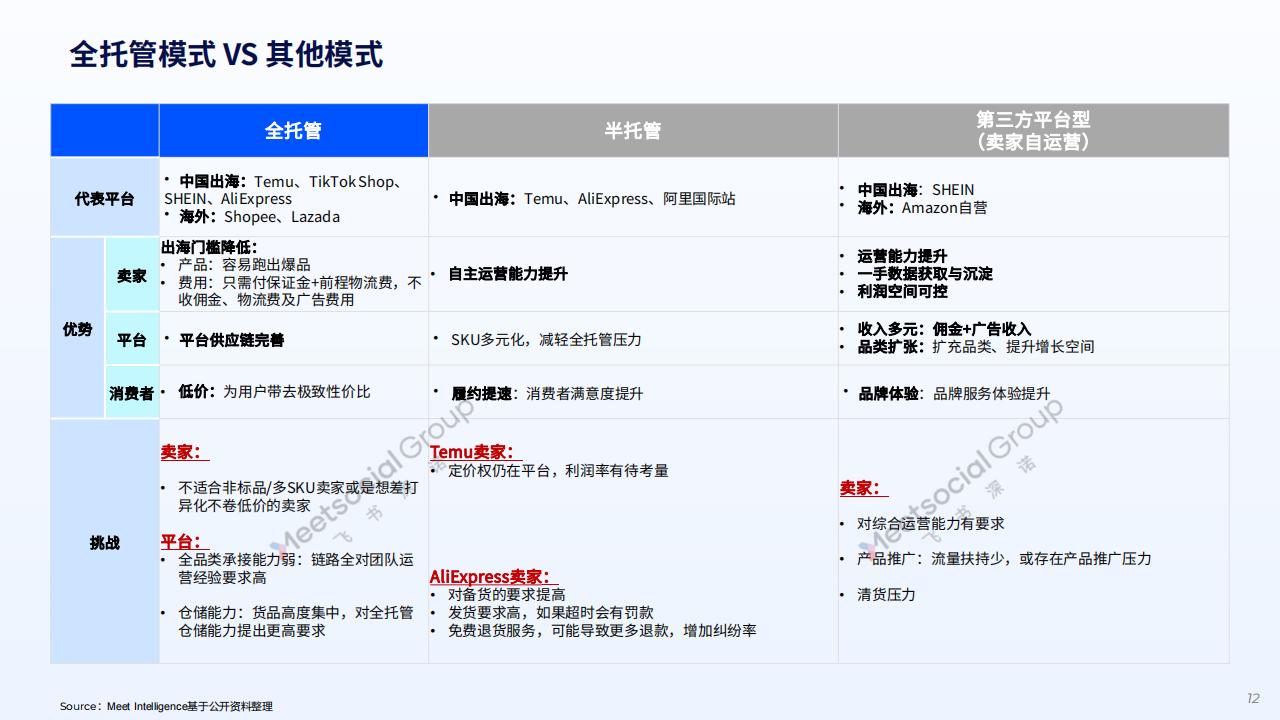This screenshot has height=720, width=1280.
Task: Click the line 中国出海：SHEIN
Action: [x=914, y=190]
